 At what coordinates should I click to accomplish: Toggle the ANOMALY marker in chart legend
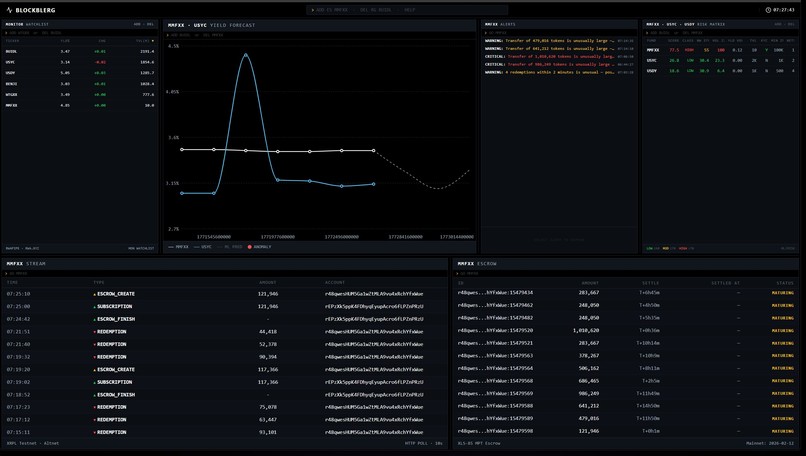click(x=260, y=247)
